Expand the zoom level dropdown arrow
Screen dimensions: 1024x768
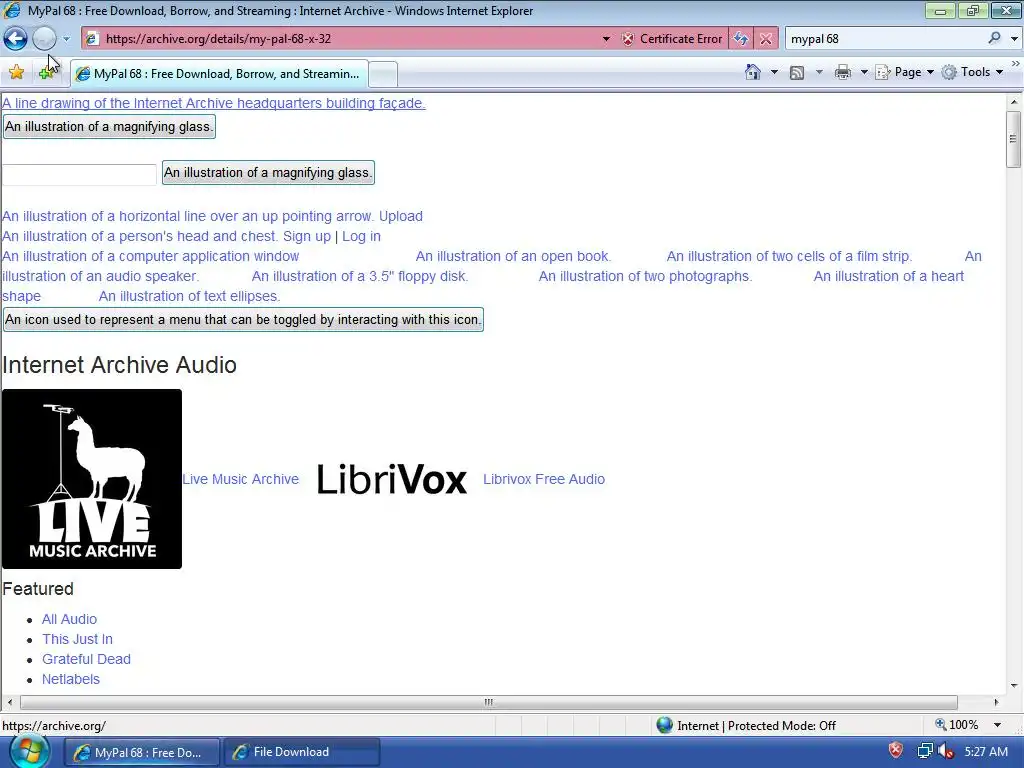click(x=997, y=726)
